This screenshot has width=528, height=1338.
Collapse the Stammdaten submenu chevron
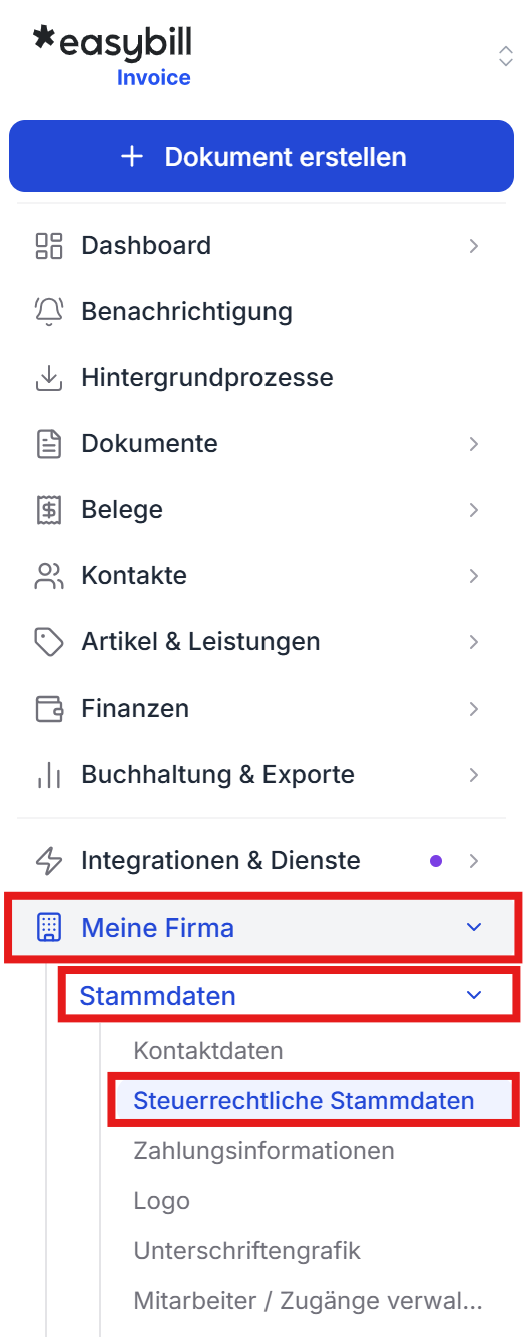click(x=474, y=995)
